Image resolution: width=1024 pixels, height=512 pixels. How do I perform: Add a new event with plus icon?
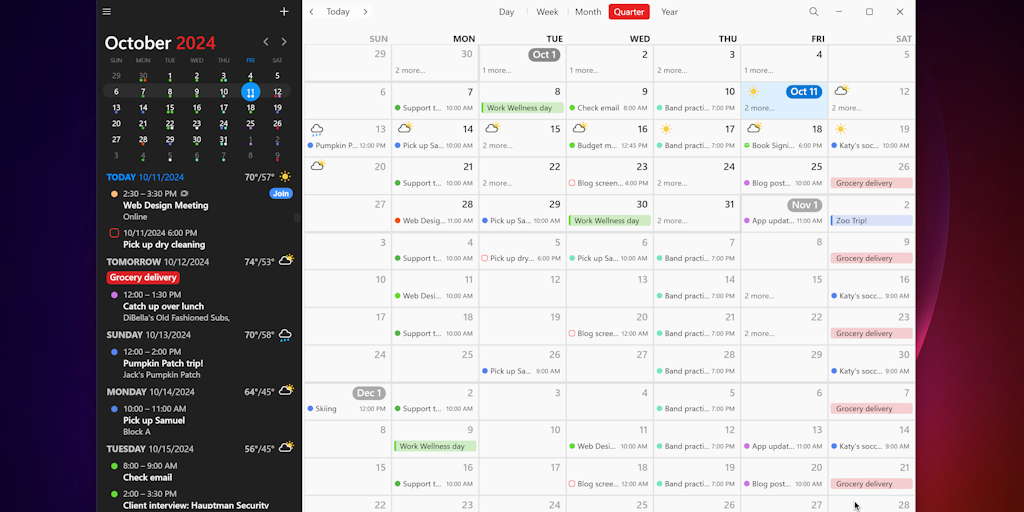pyautogui.click(x=284, y=12)
